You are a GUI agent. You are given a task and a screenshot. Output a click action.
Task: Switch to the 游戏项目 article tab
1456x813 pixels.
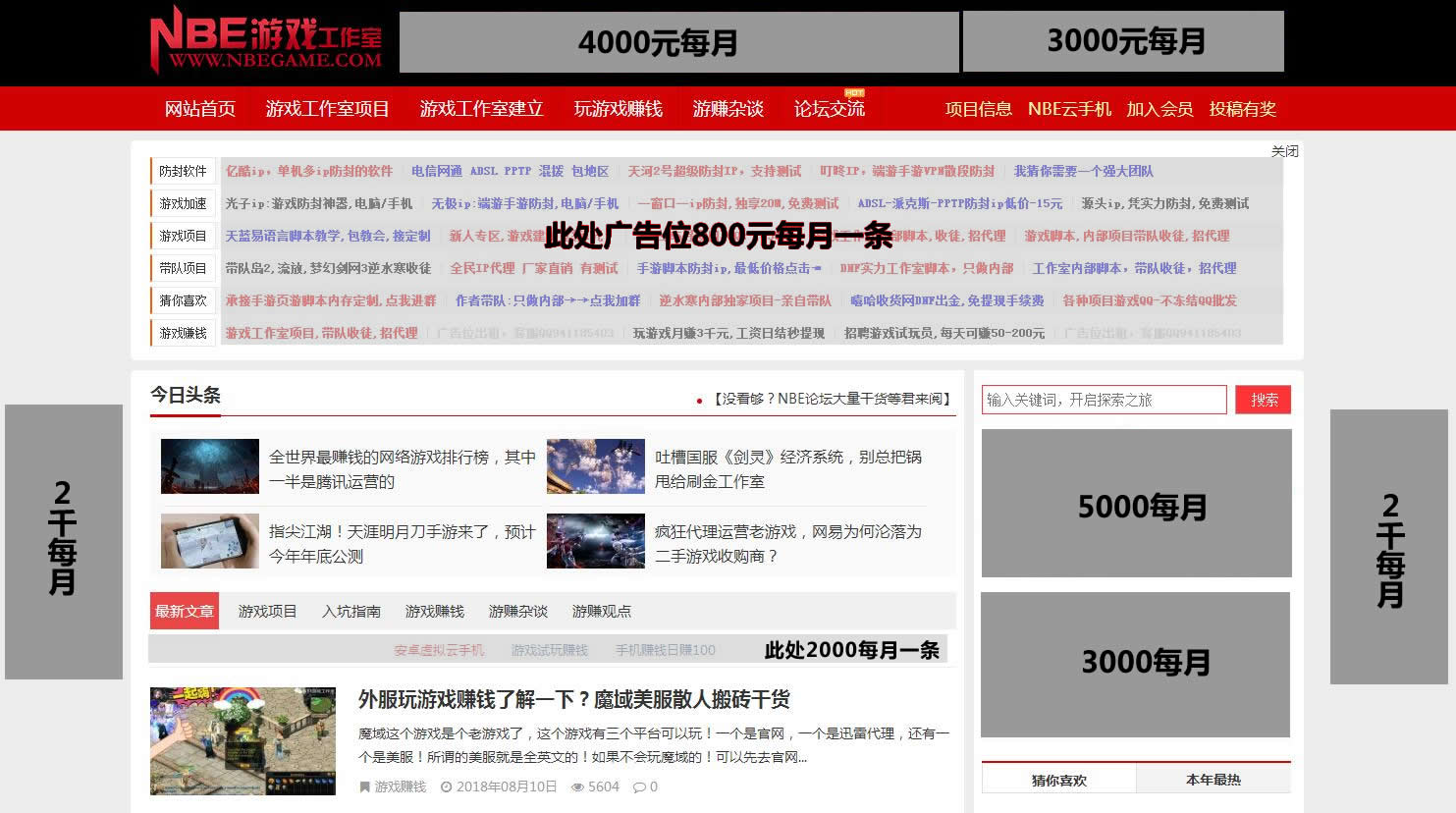[267, 611]
